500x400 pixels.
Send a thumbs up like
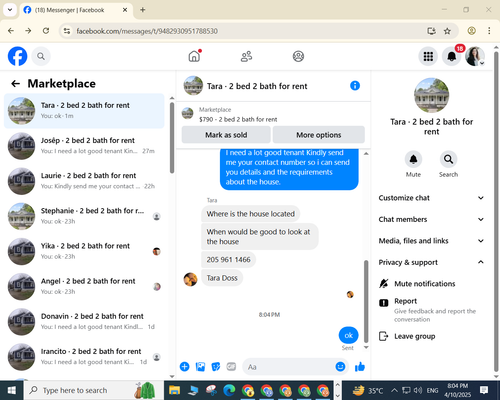pyautogui.click(x=360, y=367)
